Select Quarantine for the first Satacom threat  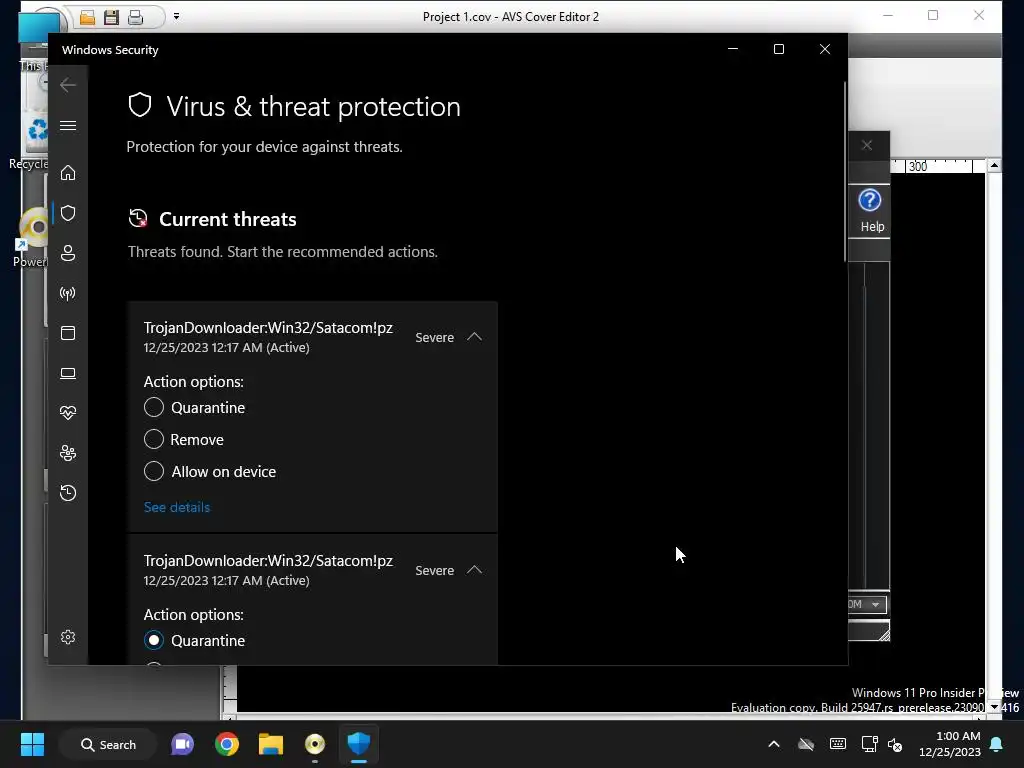click(x=154, y=408)
